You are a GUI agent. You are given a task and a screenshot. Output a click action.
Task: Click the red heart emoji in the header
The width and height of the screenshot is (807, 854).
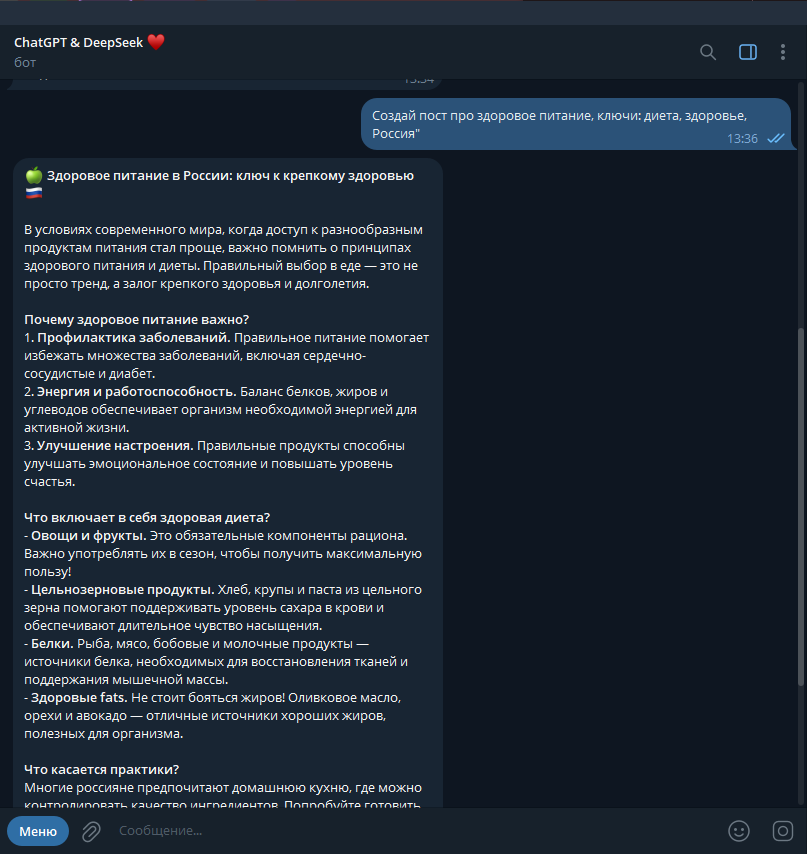156,42
